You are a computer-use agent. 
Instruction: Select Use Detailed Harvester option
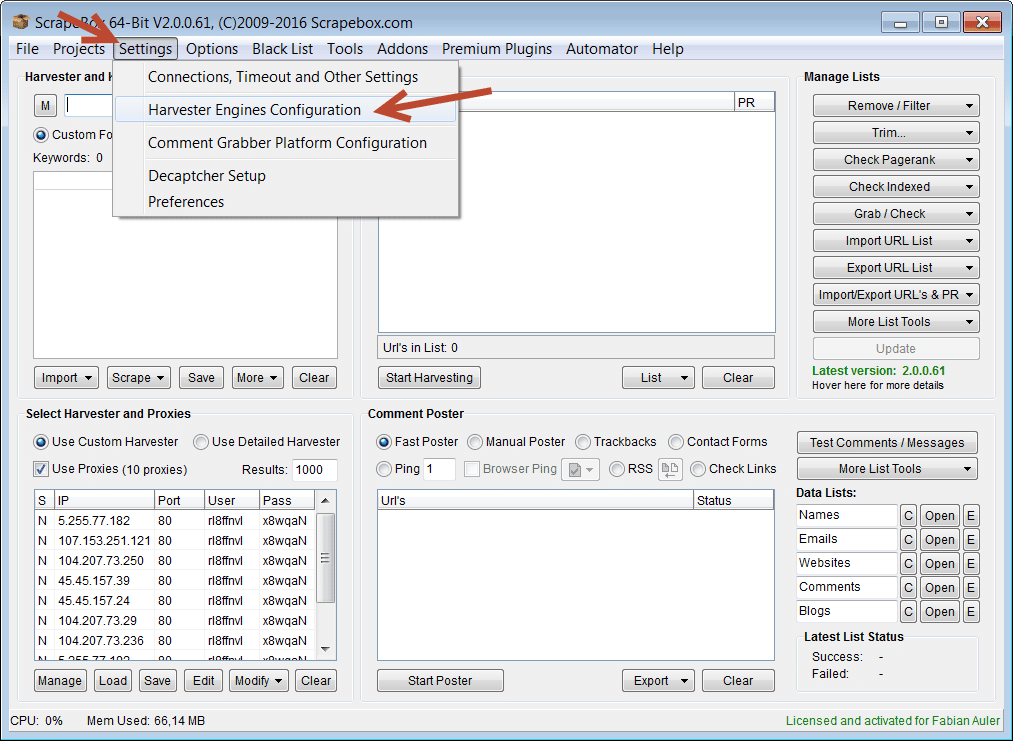click(x=201, y=442)
